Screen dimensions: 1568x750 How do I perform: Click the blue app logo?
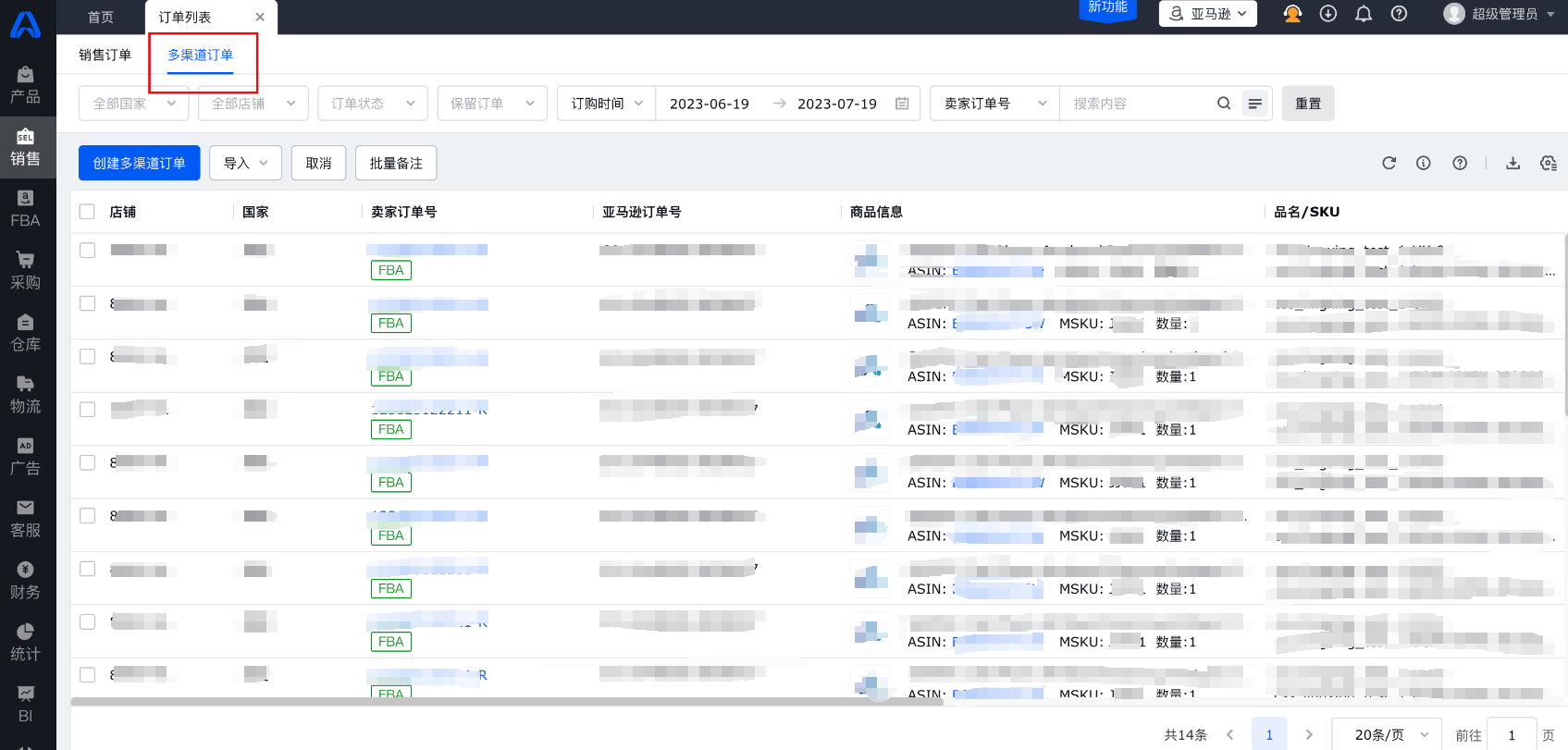point(25,24)
